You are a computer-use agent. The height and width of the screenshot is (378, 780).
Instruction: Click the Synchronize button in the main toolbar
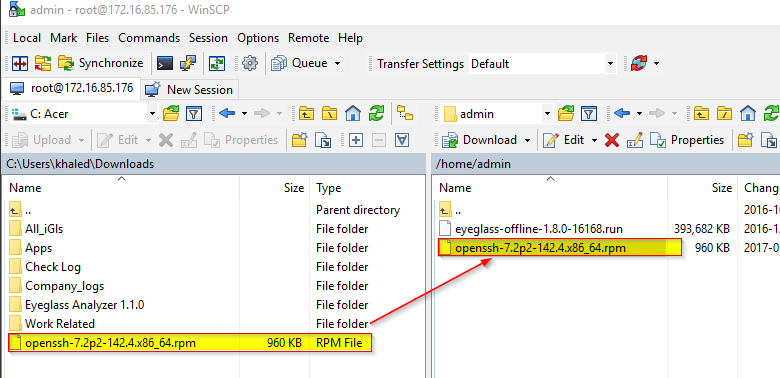click(x=100, y=63)
